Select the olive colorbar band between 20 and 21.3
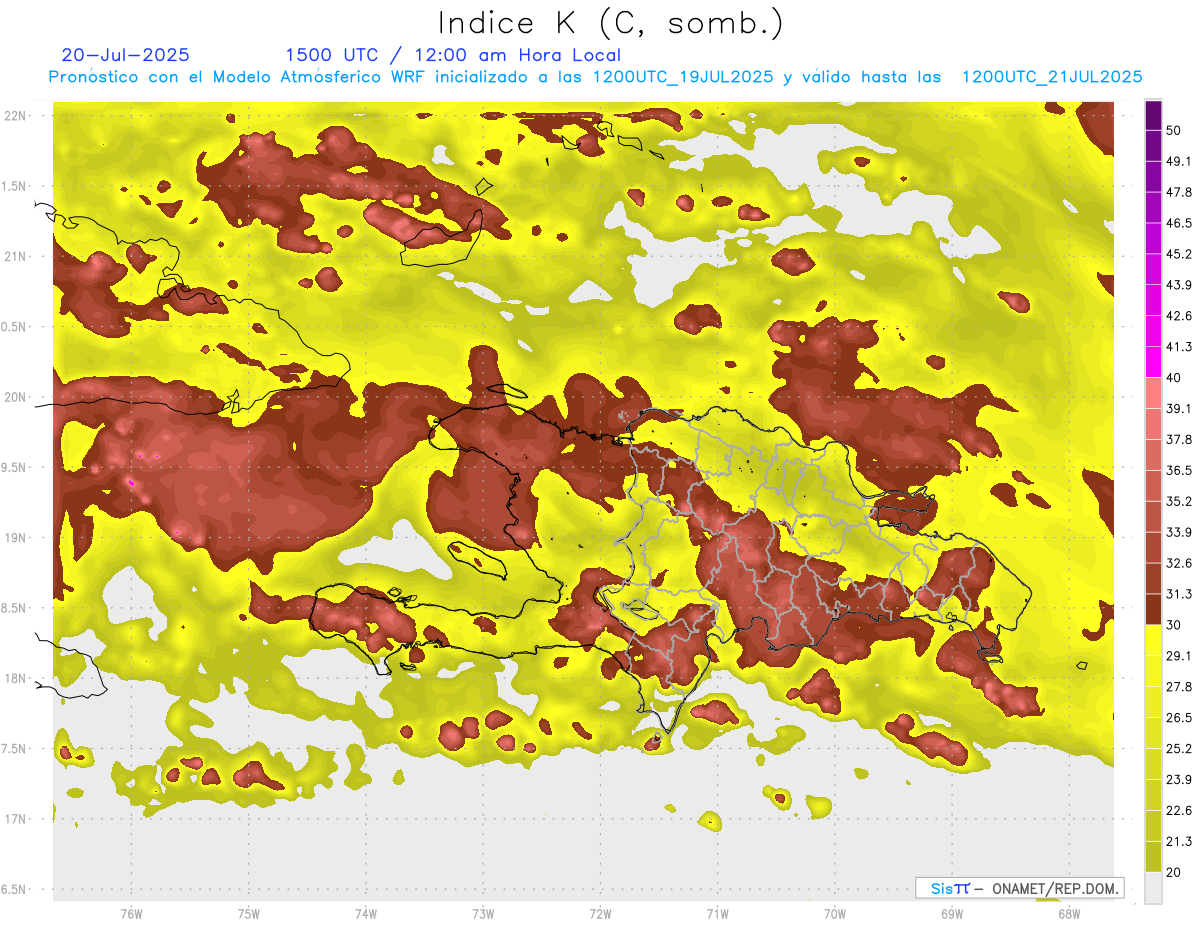1200x927 pixels. (x=1153, y=856)
